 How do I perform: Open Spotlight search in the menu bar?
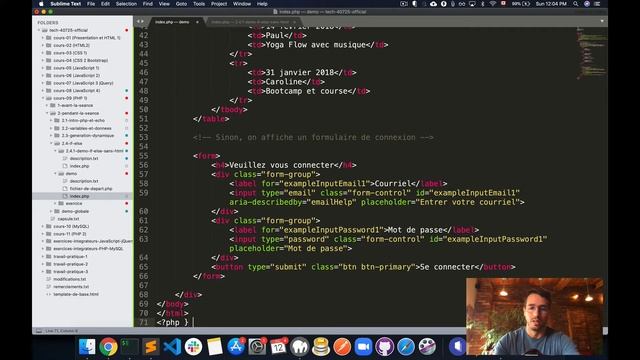click(576, 4)
